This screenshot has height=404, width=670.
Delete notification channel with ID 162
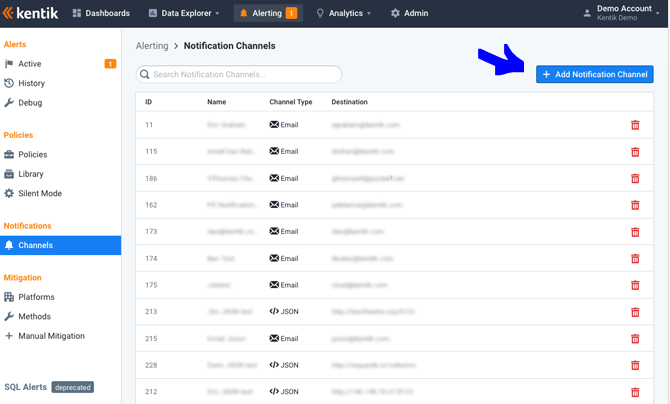click(635, 205)
